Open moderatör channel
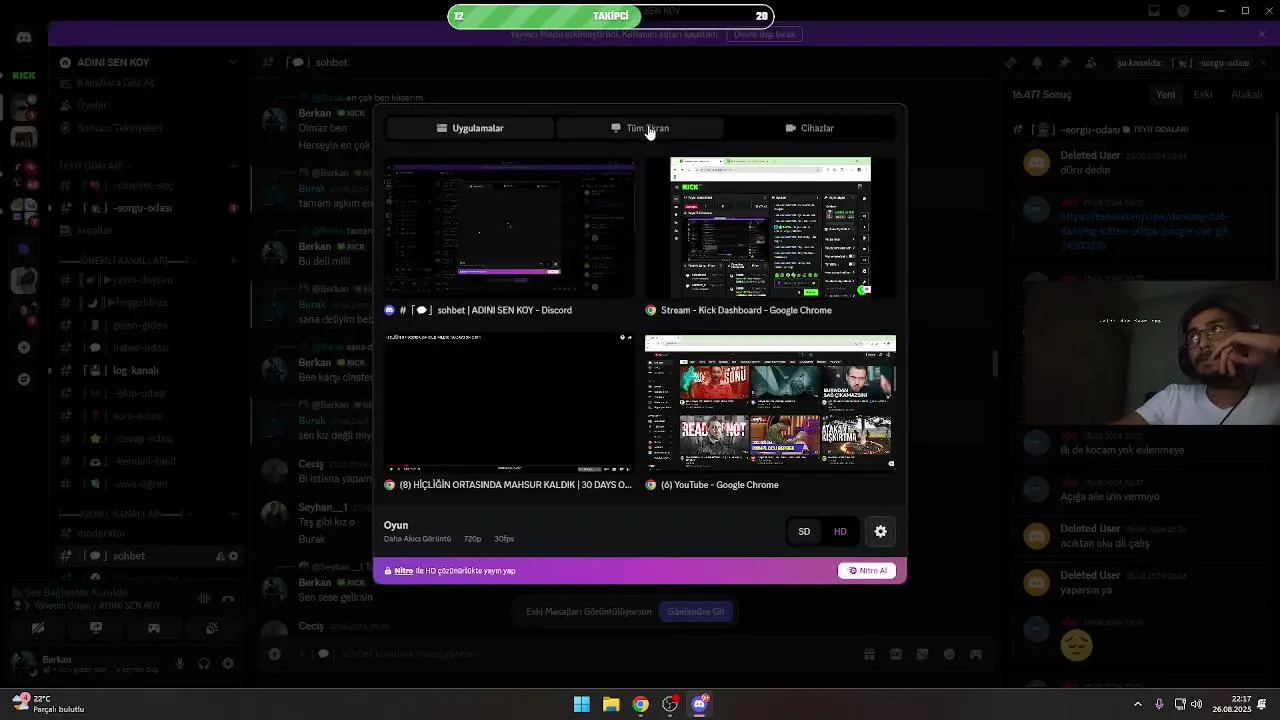The image size is (1280, 720). tap(150, 534)
